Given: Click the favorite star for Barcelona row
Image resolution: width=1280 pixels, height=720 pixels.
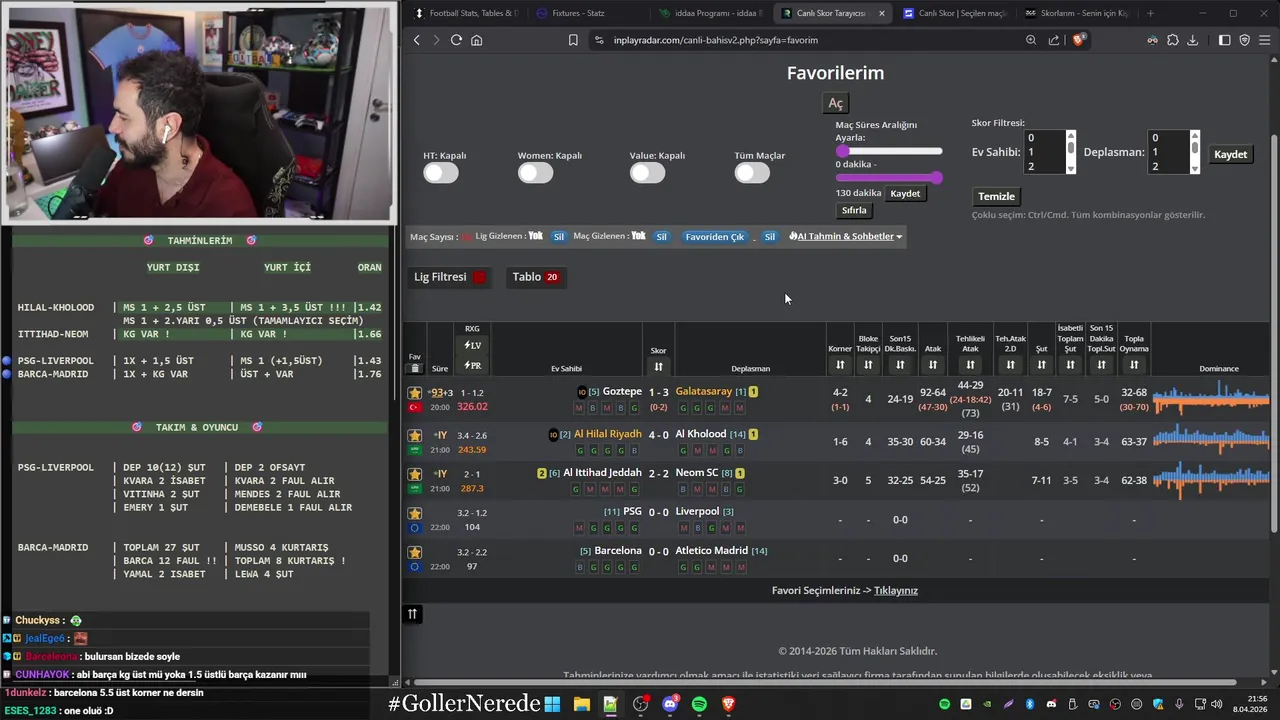Looking at the screenshot, I should click(415, 552).
